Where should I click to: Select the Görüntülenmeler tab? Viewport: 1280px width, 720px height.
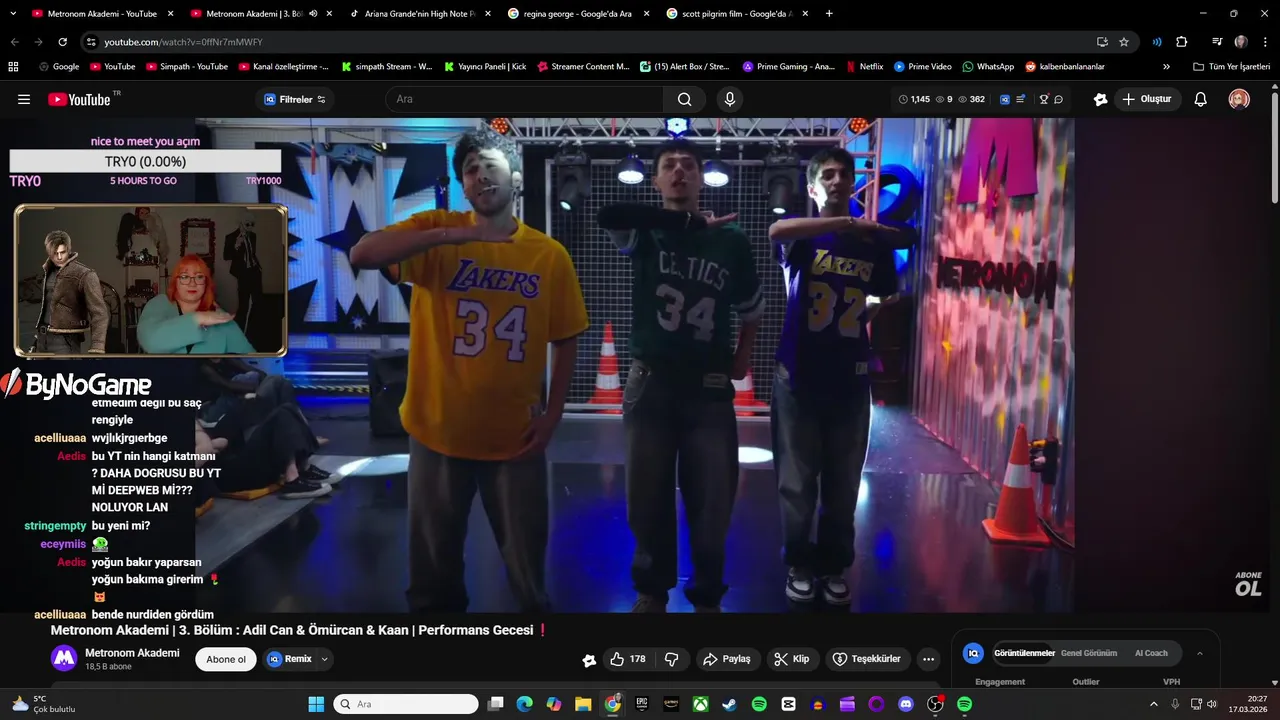1024,653
